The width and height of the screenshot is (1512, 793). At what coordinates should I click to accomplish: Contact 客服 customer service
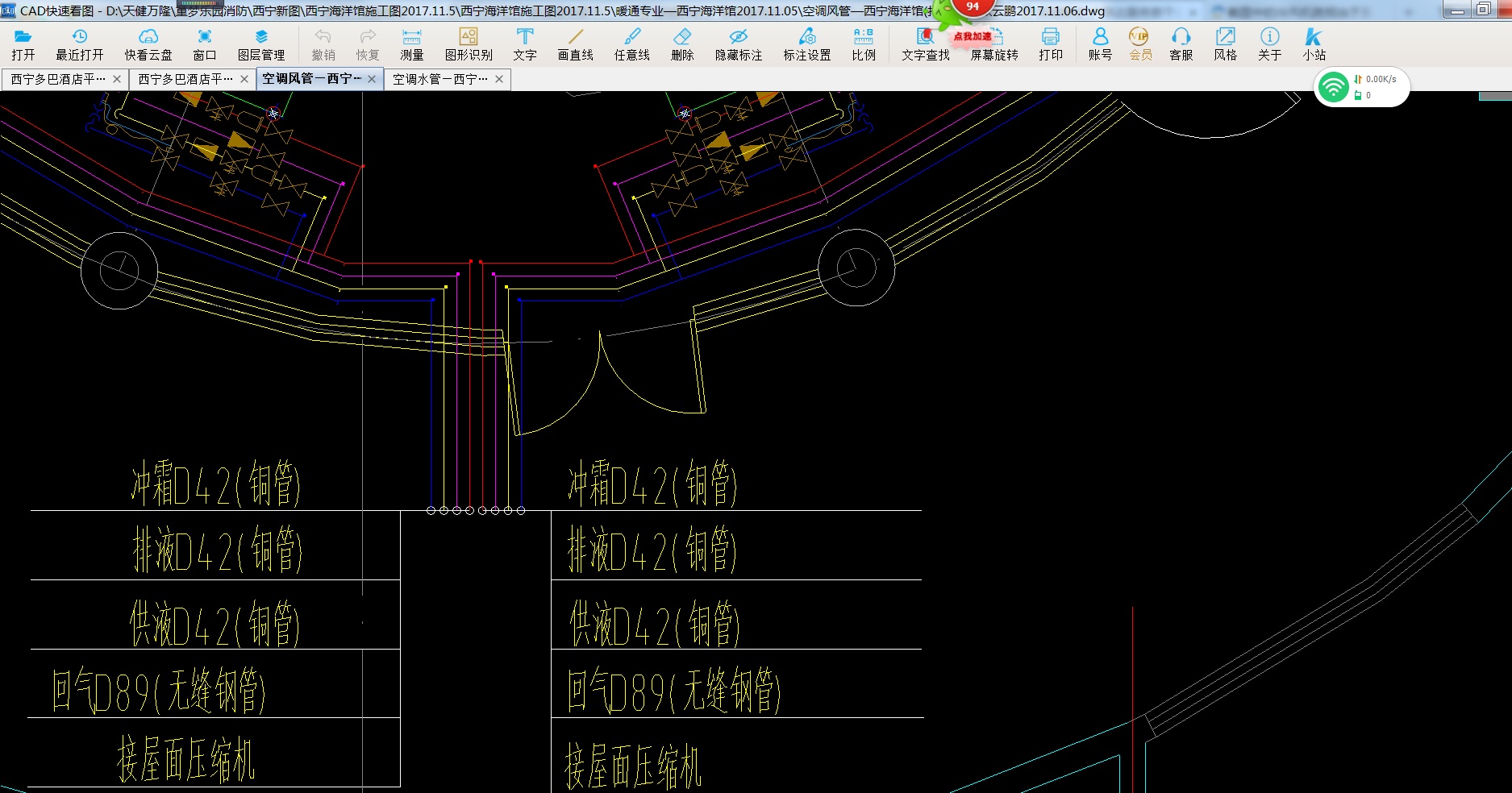[1181, 44]
